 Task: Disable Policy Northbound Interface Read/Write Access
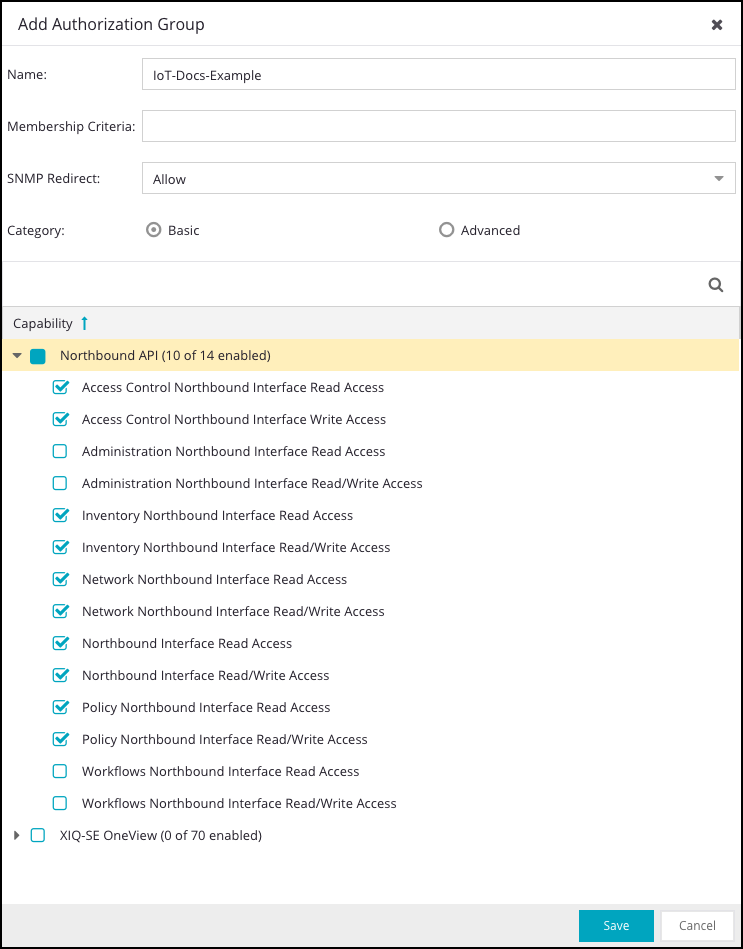click(60, 739)
